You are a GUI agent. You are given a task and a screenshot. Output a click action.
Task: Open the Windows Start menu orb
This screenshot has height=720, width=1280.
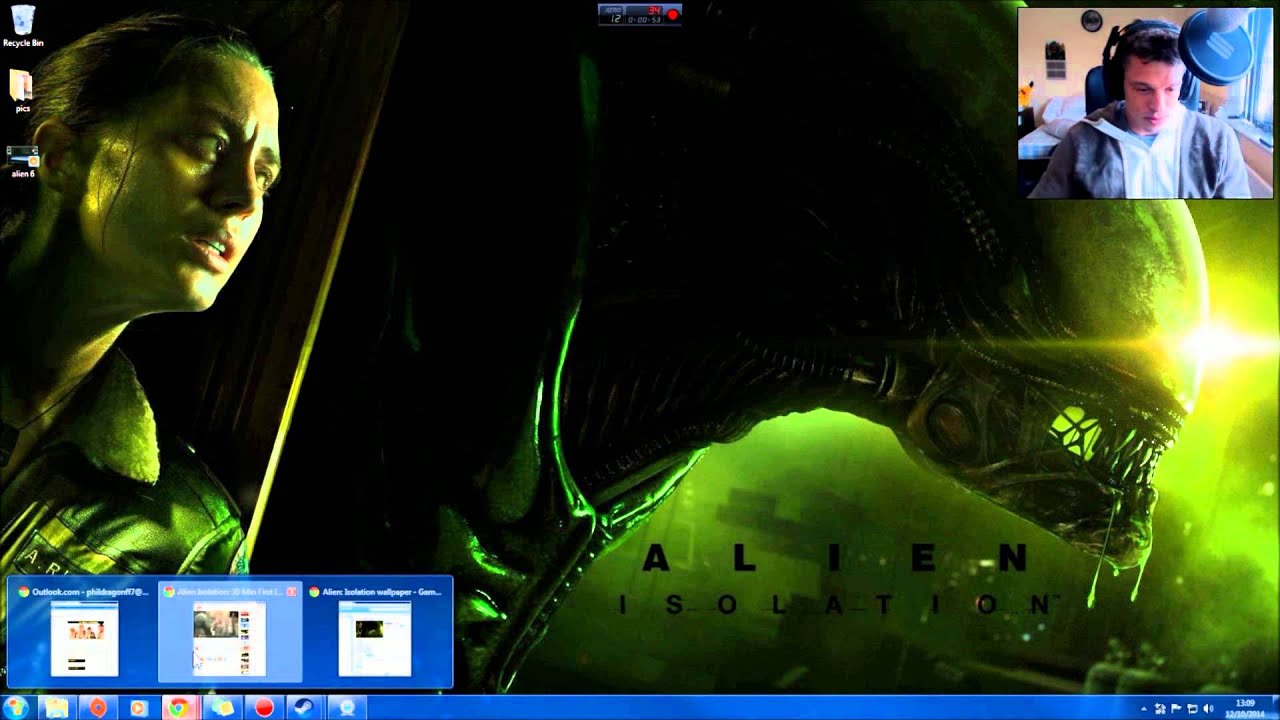coord(17,708)
